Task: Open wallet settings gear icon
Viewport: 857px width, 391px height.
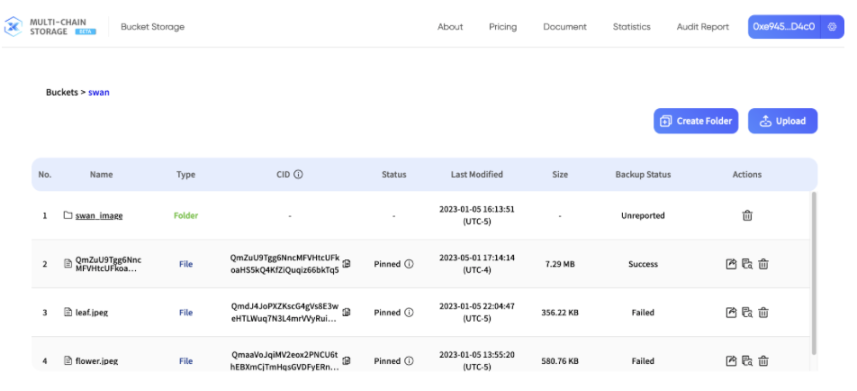Action: tap(832, 26)
